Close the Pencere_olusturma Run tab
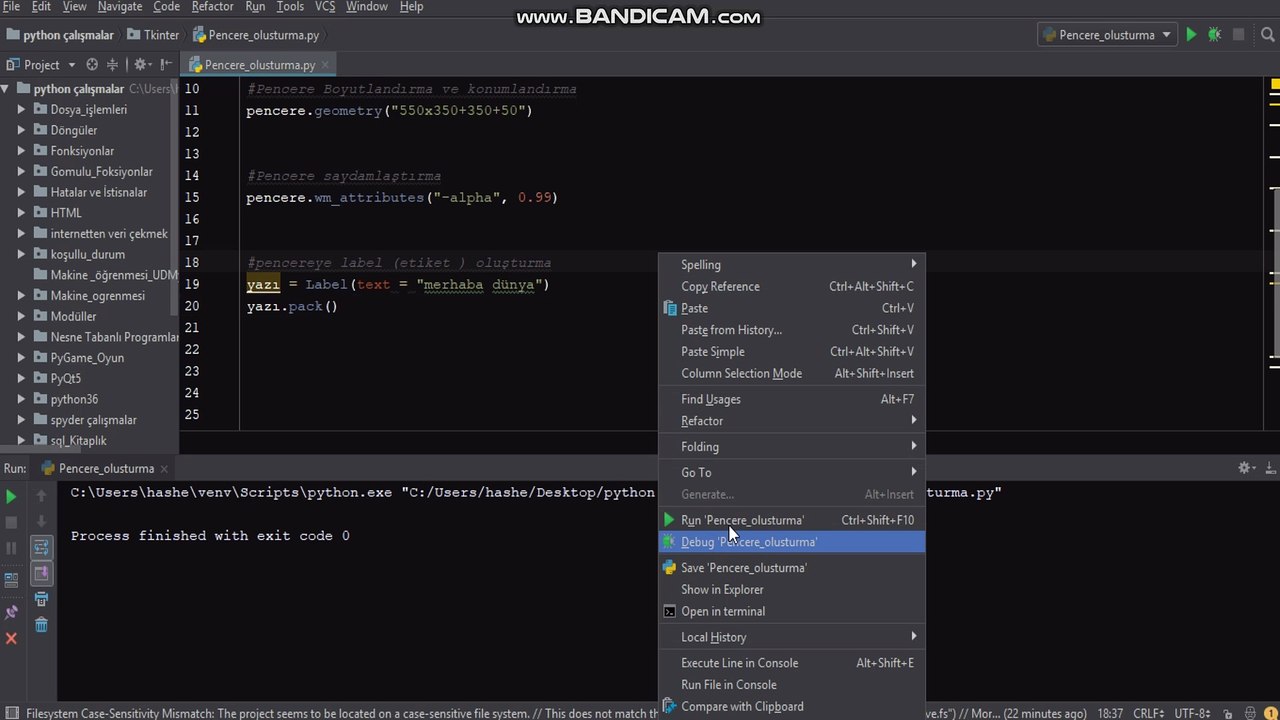 165,468
